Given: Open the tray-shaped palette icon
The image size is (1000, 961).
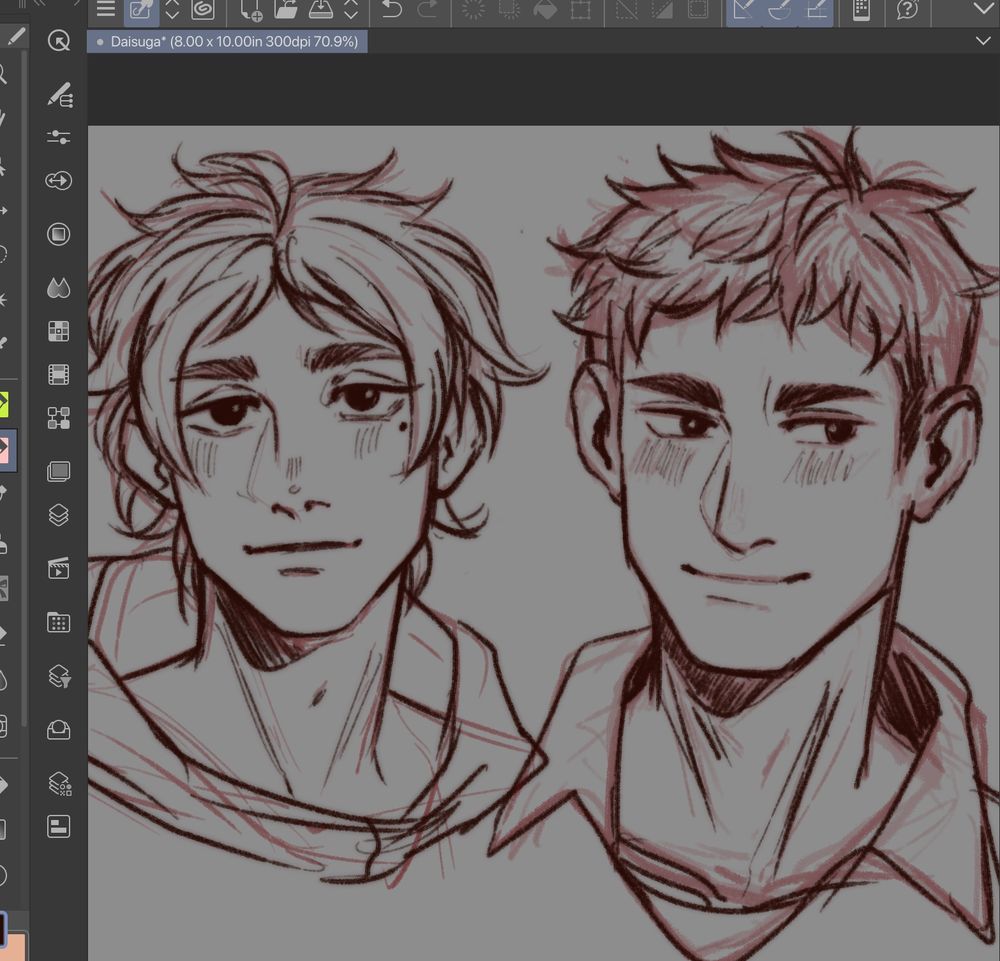Looking at the screenshot, I should click(59, 729).
